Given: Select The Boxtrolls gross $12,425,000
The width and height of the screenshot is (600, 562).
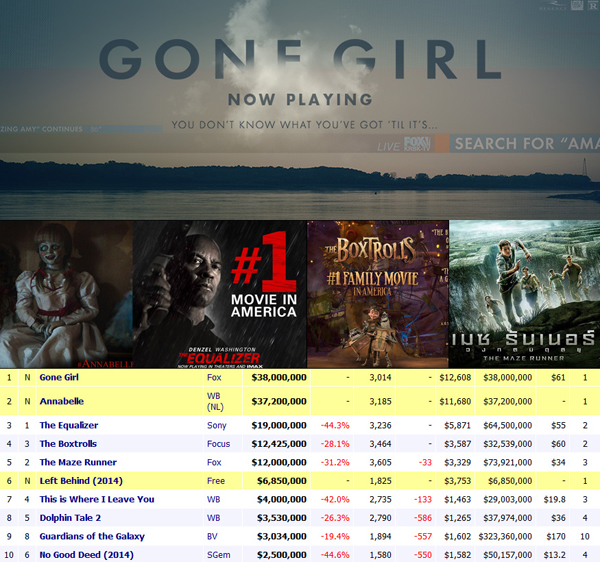Looking at the screenshot, I should [279, 444].
